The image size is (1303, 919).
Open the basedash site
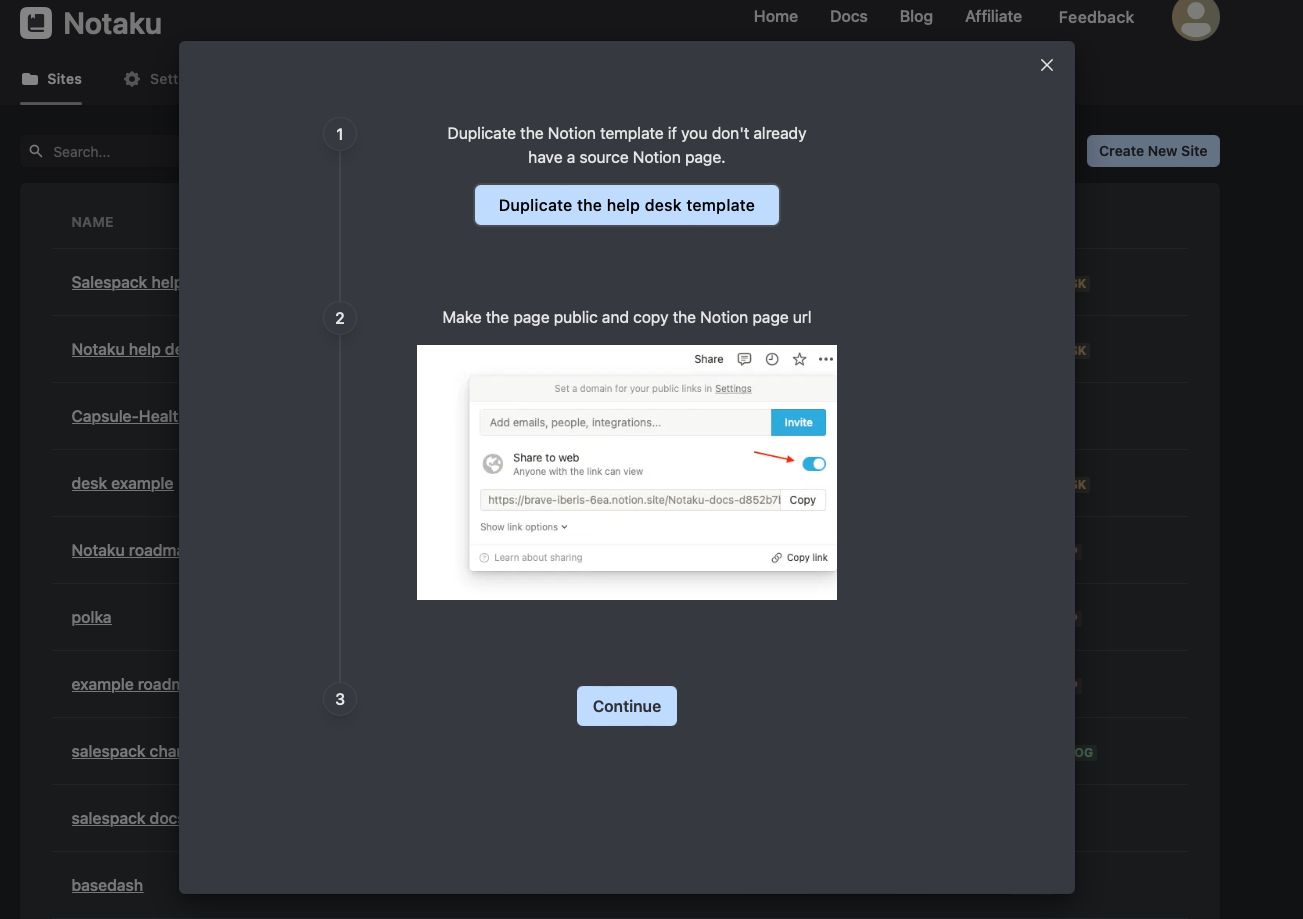click(x=107, y=886)
